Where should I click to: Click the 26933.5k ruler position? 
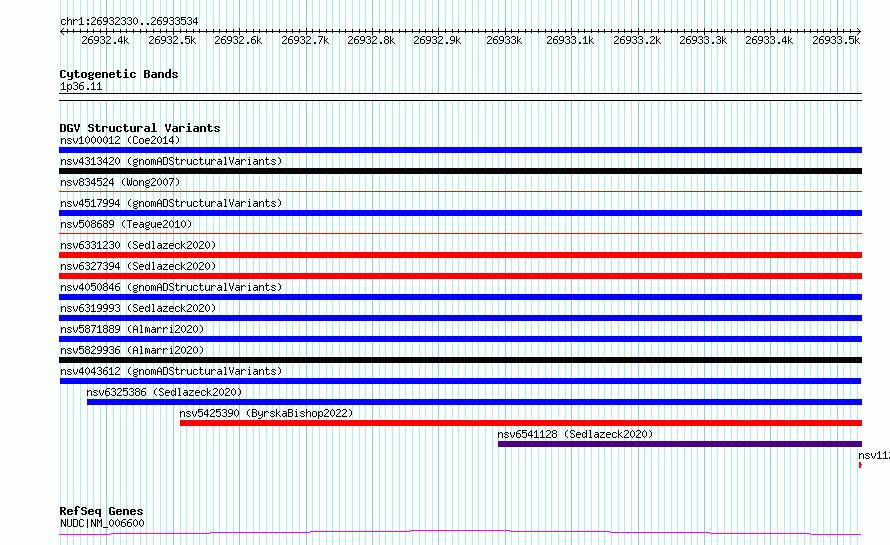click(836, 40)
